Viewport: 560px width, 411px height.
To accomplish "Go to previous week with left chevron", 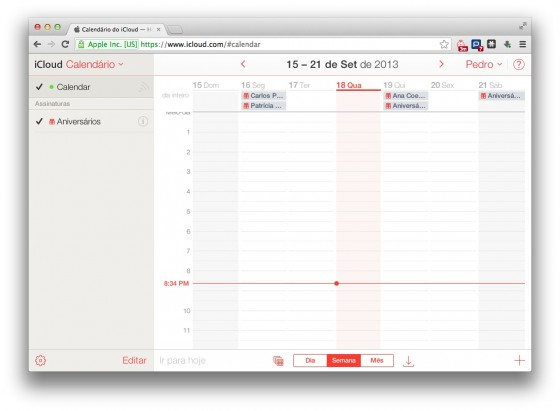I will (x=243, y=64).
